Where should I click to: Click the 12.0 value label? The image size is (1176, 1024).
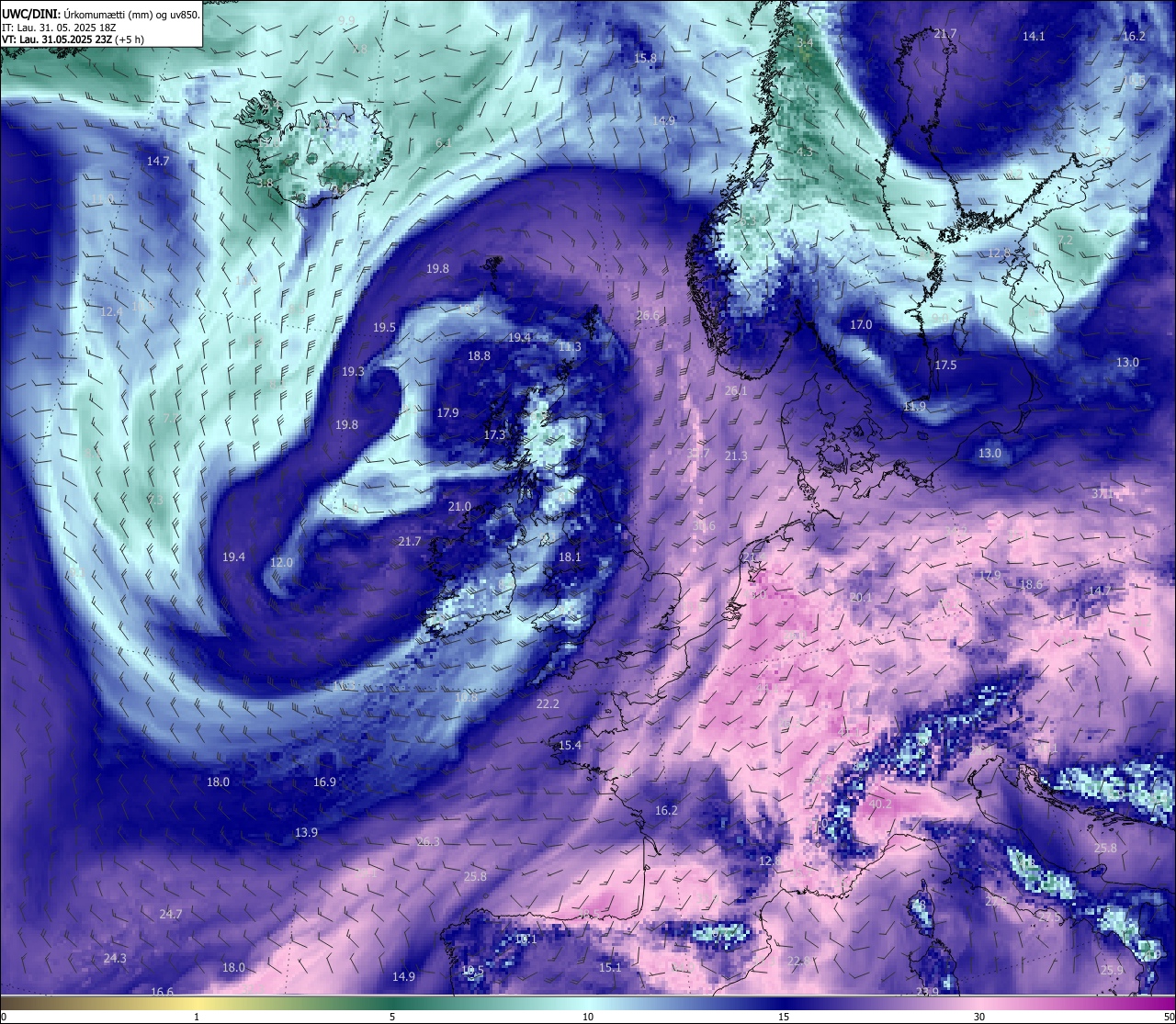click(281, 563)
